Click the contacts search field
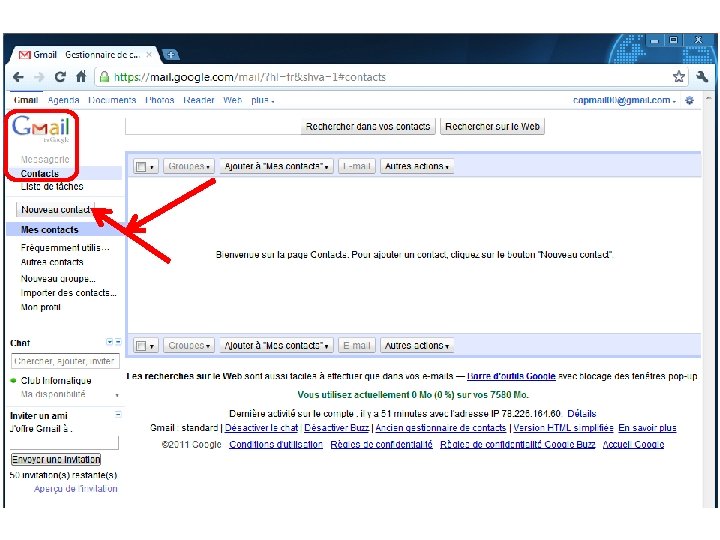This screenshot has width=720, height=540. (213, 126)
